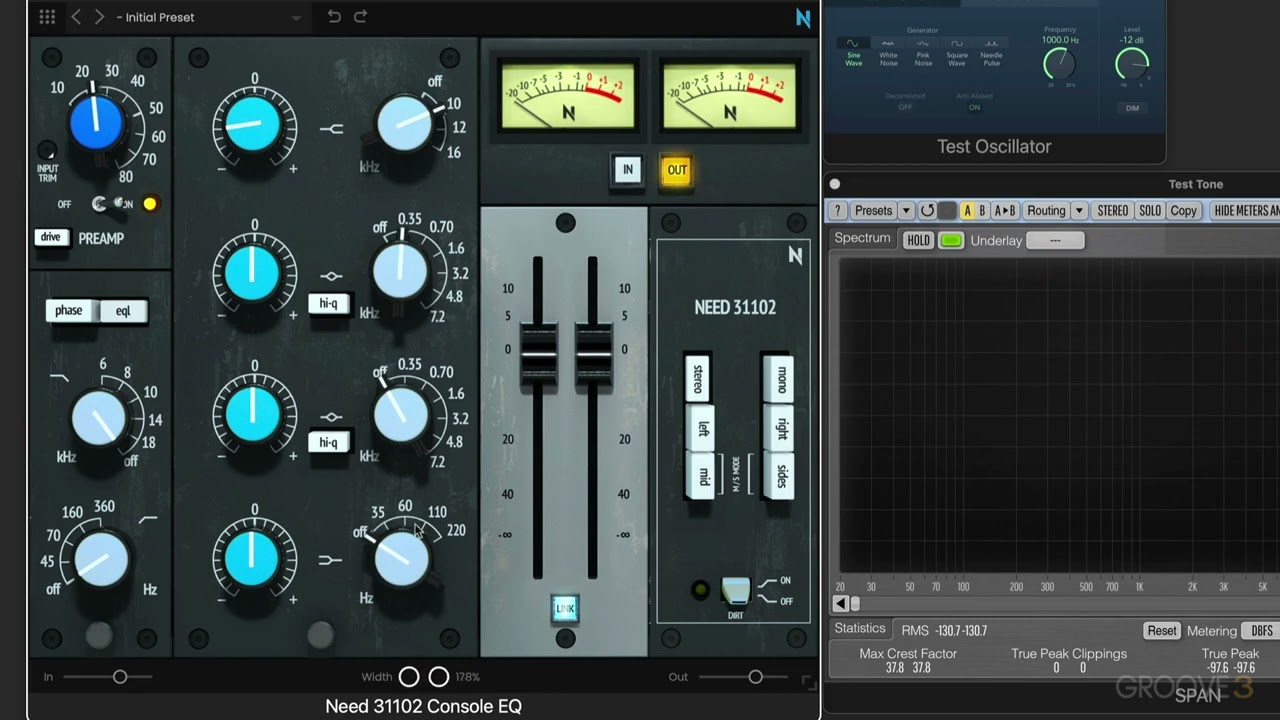Select the Spectrum tab in SPAN
Viewport: 1280px width, 720px height.
click(862, 238)
